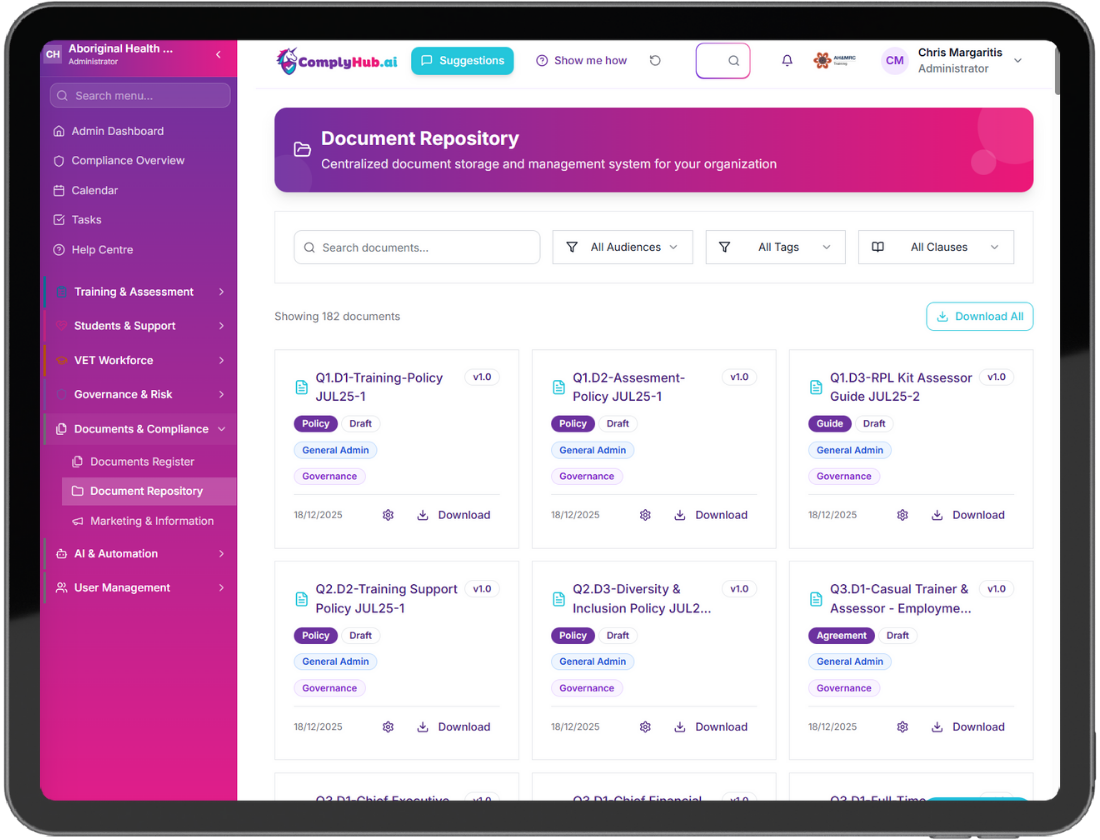Image resolution: width=1100 pixels, height=840 pixels.
Task: Click document icon of Q1.D2-Assesment-Policy
Action: pos(559,387)
